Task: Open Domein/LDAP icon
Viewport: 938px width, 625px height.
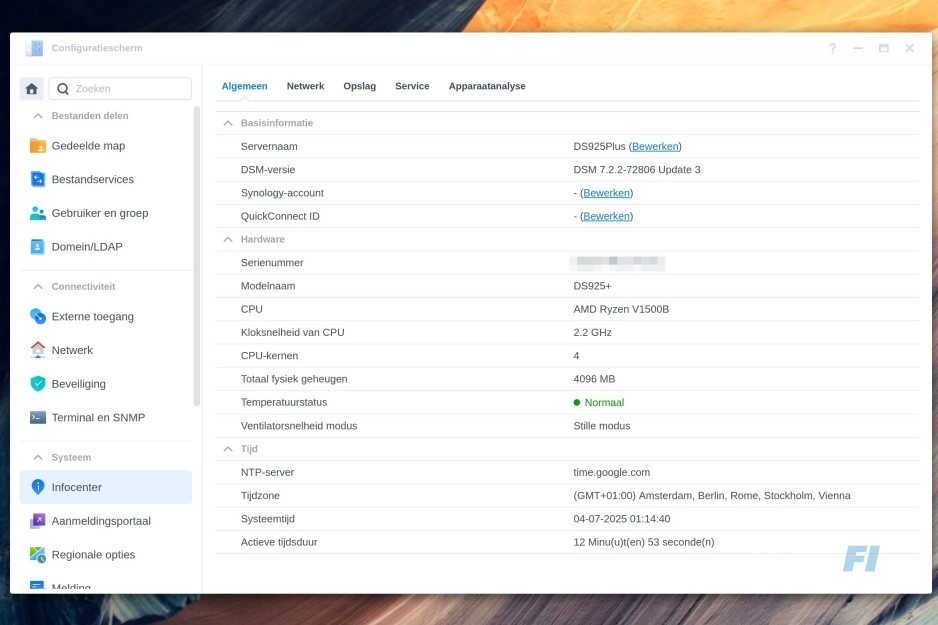Action: coord(38,246)
